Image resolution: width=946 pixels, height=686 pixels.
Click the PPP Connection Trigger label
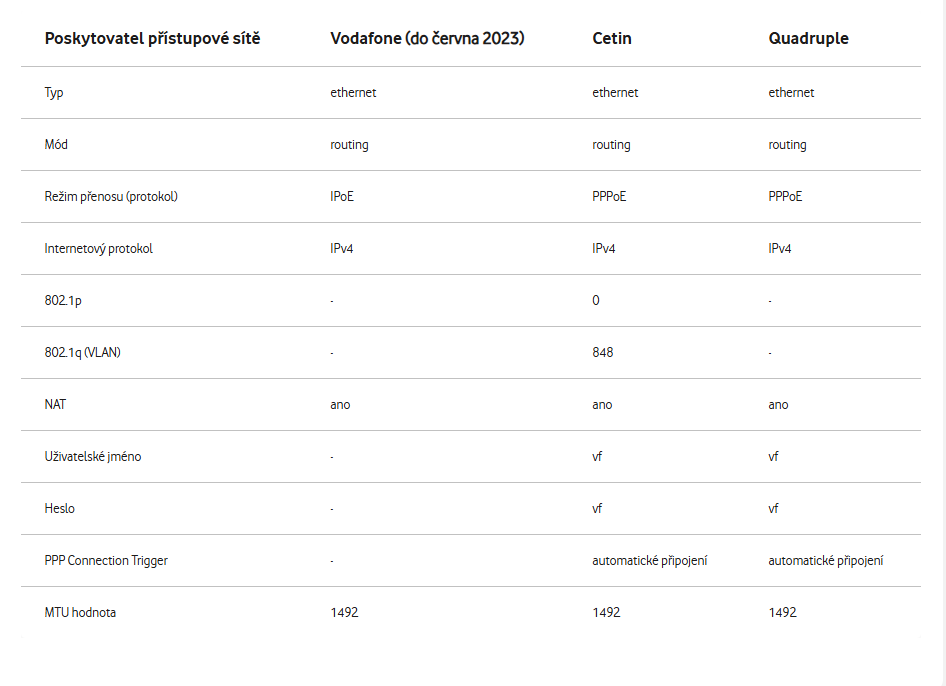[x=106, y=561]
